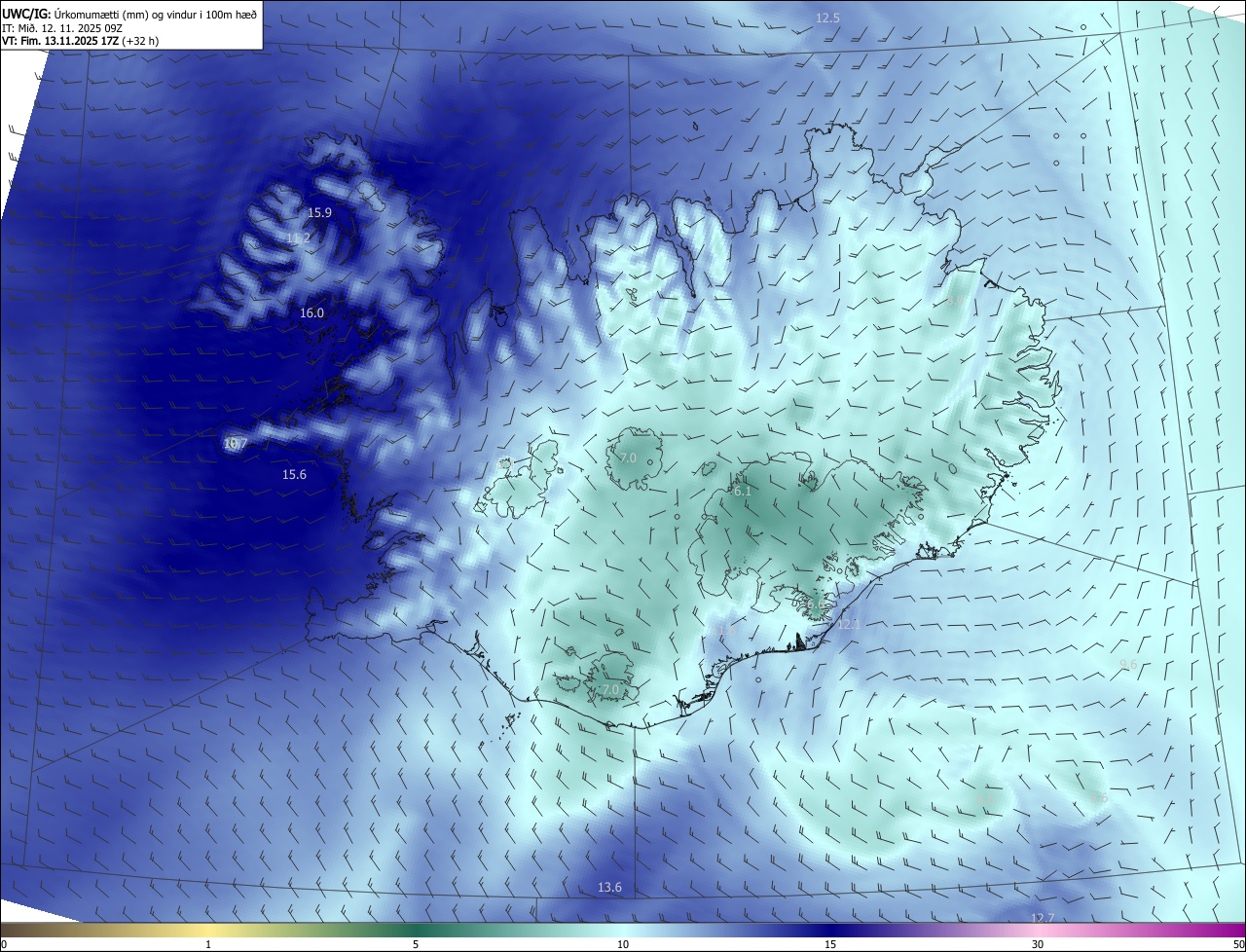Click the VT: Fim. 13.11.2025 17Z (+32 h) line

(x=80, y=41)
